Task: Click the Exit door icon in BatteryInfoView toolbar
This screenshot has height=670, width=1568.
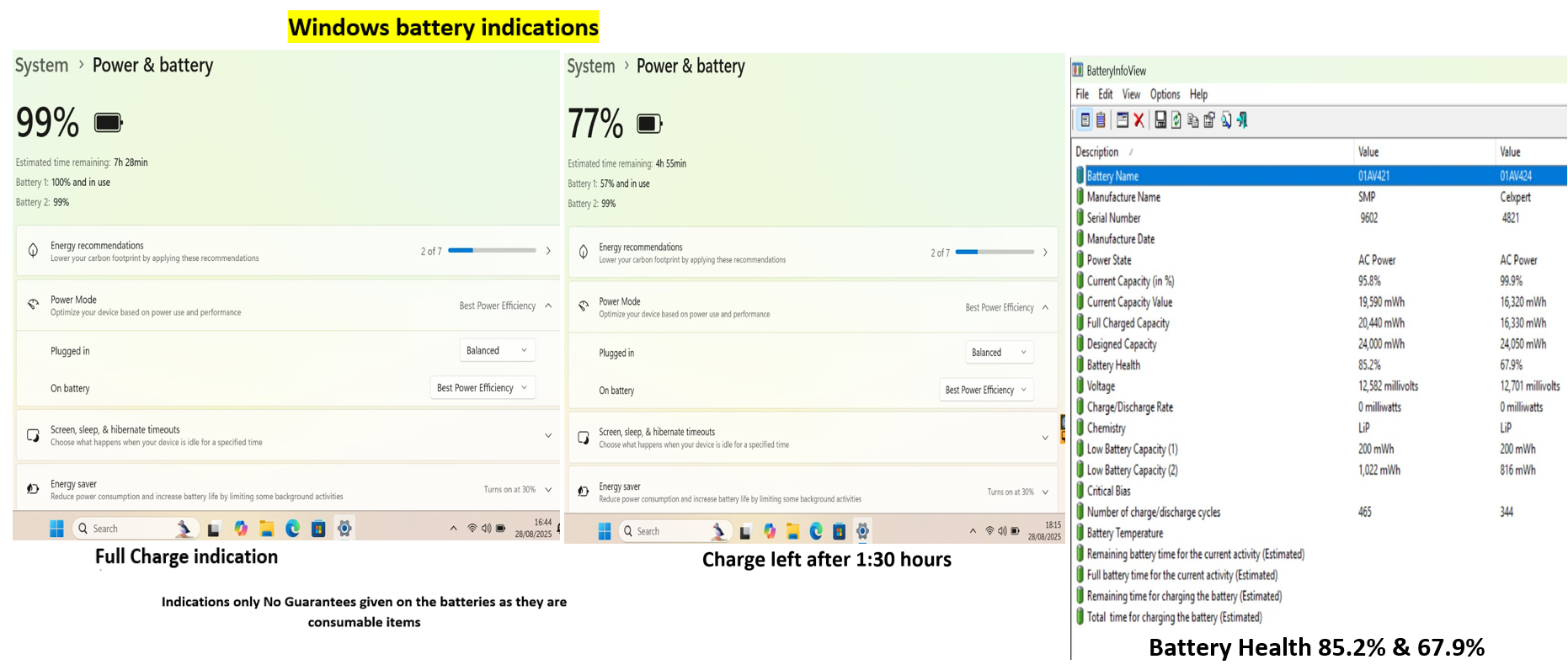Action: [1242, 120]
